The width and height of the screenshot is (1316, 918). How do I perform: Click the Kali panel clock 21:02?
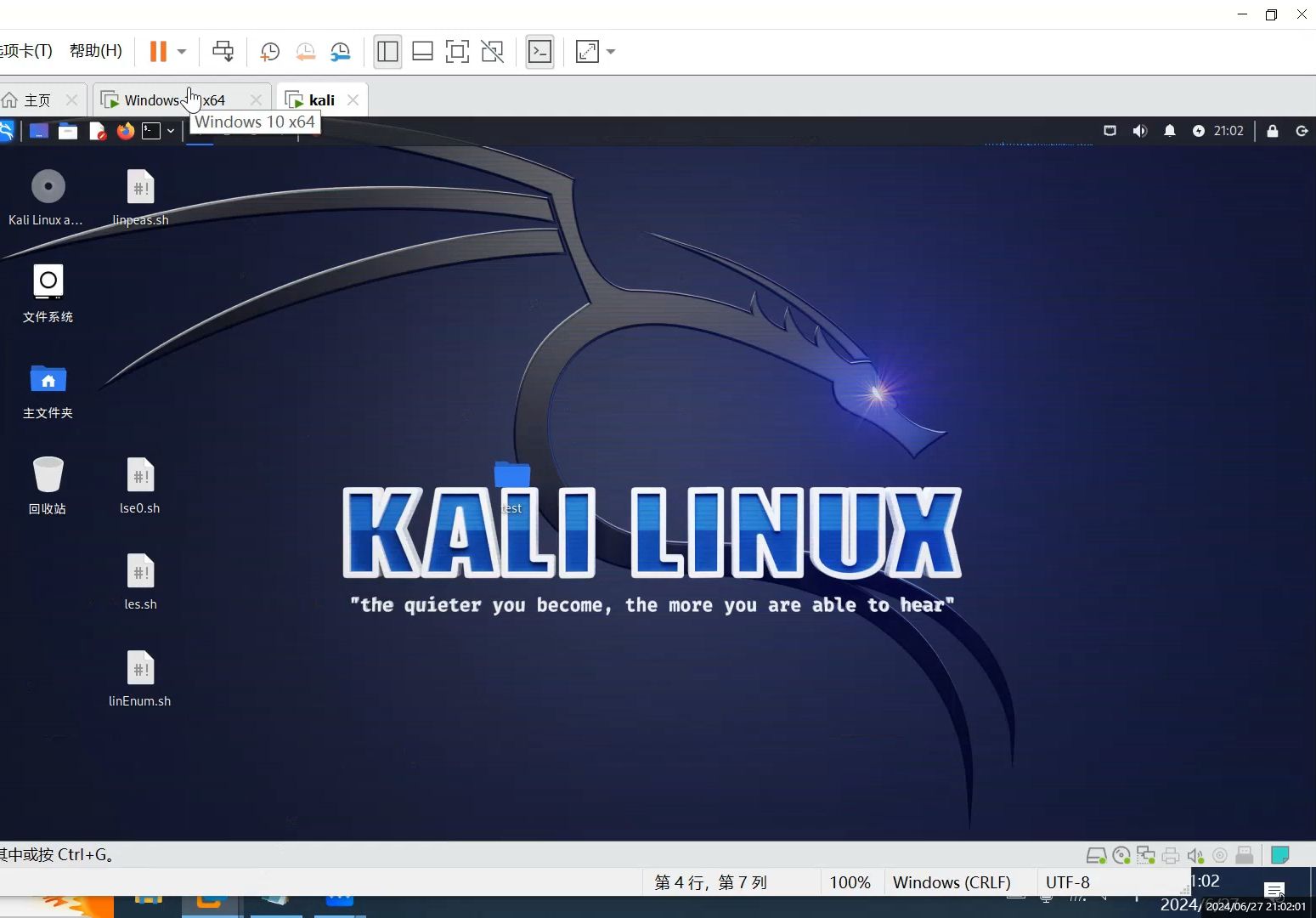click(1228, 131)
